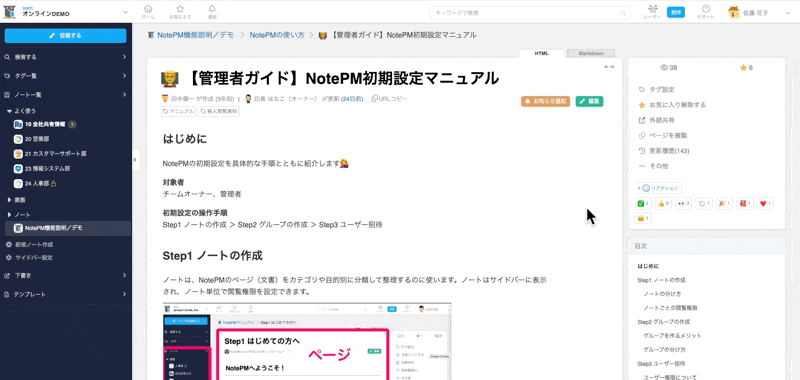This screenshot has width=800, height=380.
Task: Open ユーザー management icon
Action: click(x=652, y=12)
